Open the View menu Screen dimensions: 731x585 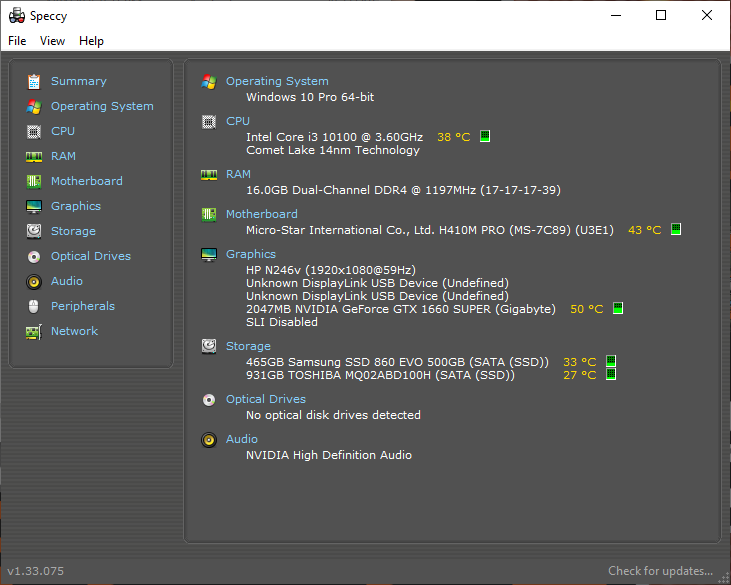52,41
